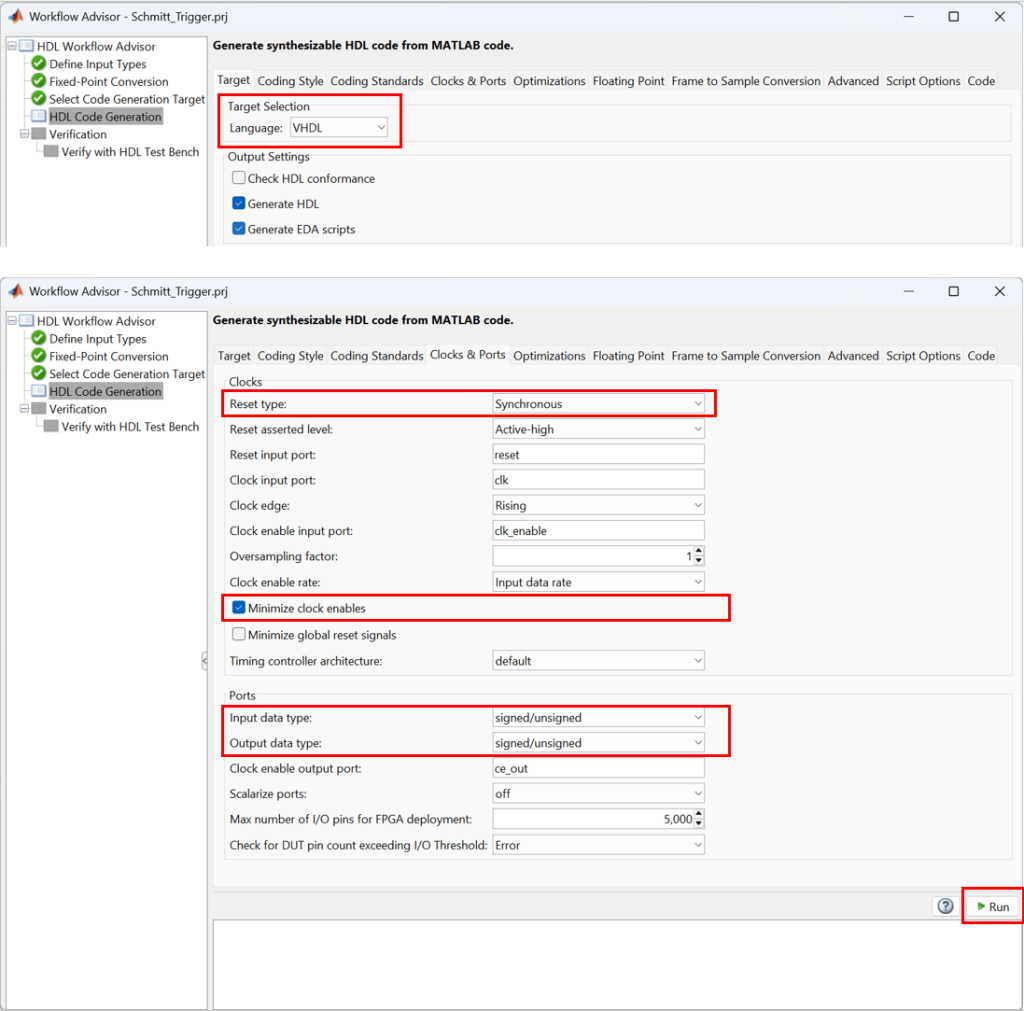This screenshot has height=1011, width=1024.
Task: Click inside the Reset input port field
Action: [598, 454]
